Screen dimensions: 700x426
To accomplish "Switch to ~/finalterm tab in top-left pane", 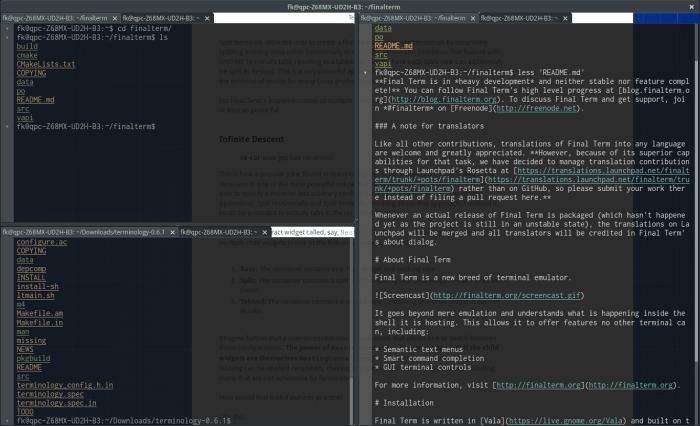I will click(55, 18).
